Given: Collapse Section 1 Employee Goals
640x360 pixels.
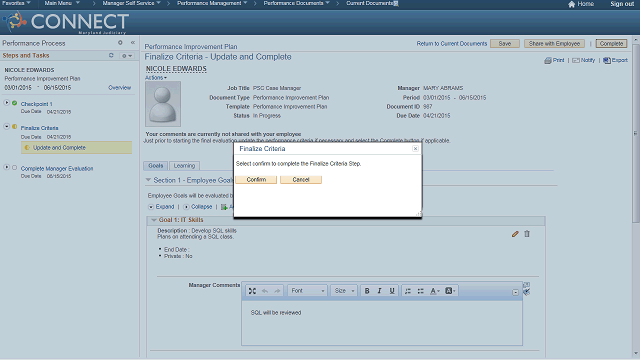Looking at the screenshot, I should (x=148, y=180).
